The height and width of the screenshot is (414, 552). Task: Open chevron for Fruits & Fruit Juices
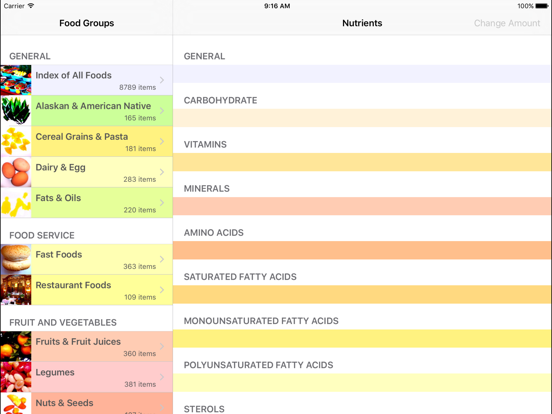(x=162, y=346)
